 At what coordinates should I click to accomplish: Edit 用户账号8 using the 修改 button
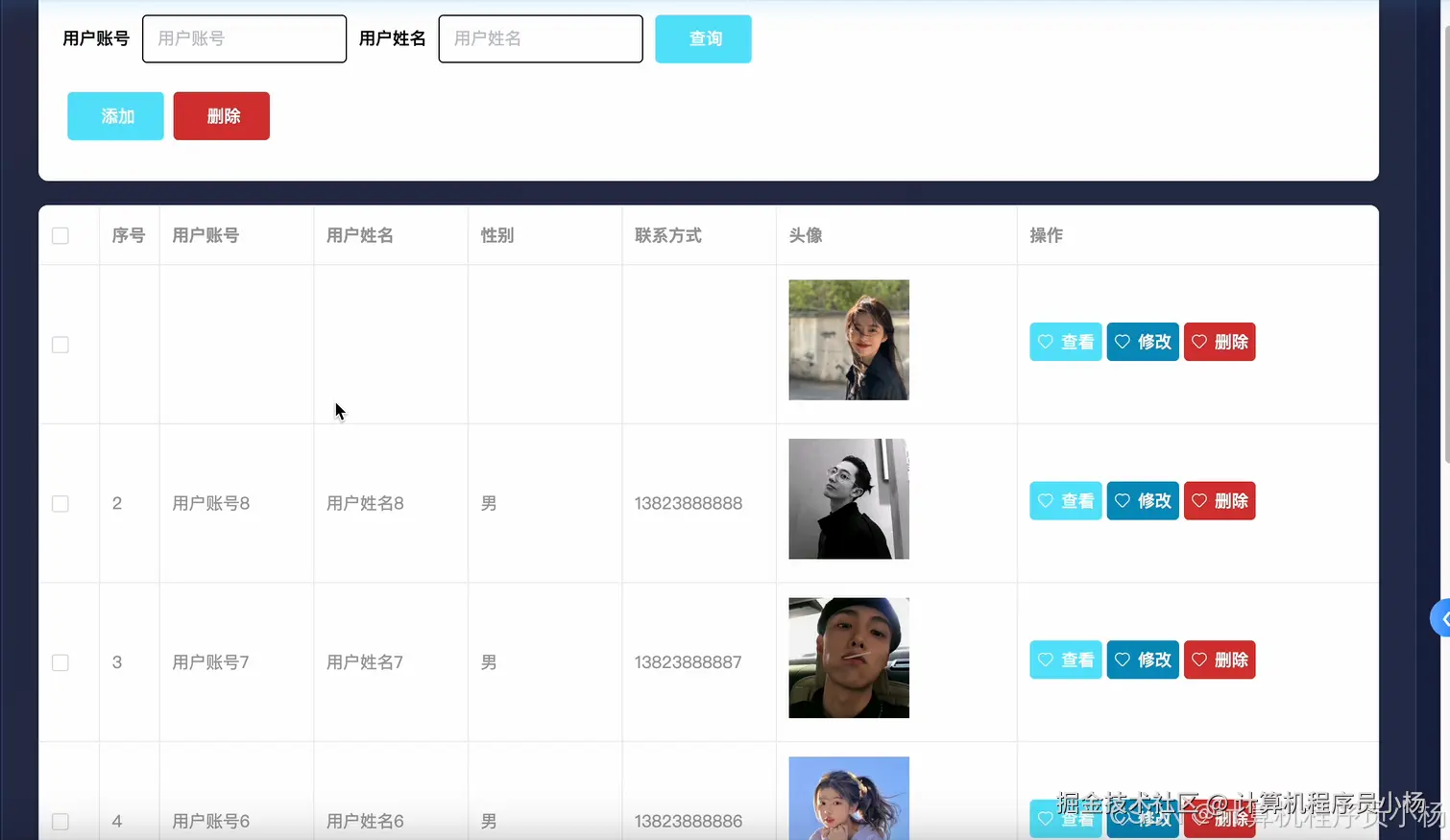1143,501
